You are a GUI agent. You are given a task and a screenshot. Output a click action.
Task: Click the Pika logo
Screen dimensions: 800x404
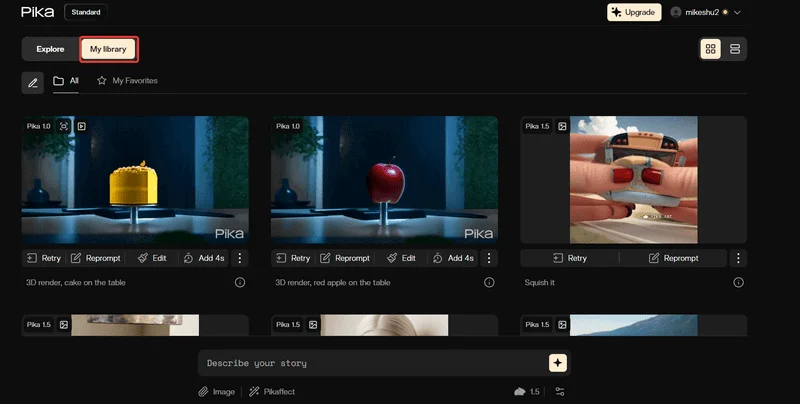coord(38,12)
